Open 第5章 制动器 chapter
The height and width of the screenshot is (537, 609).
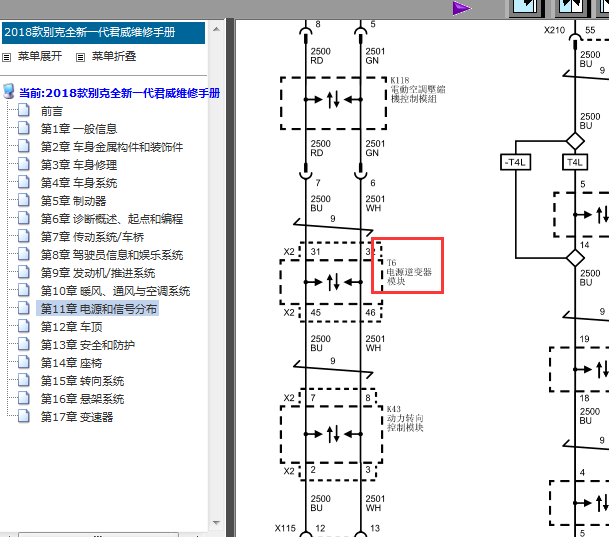[x=73, y=201]
